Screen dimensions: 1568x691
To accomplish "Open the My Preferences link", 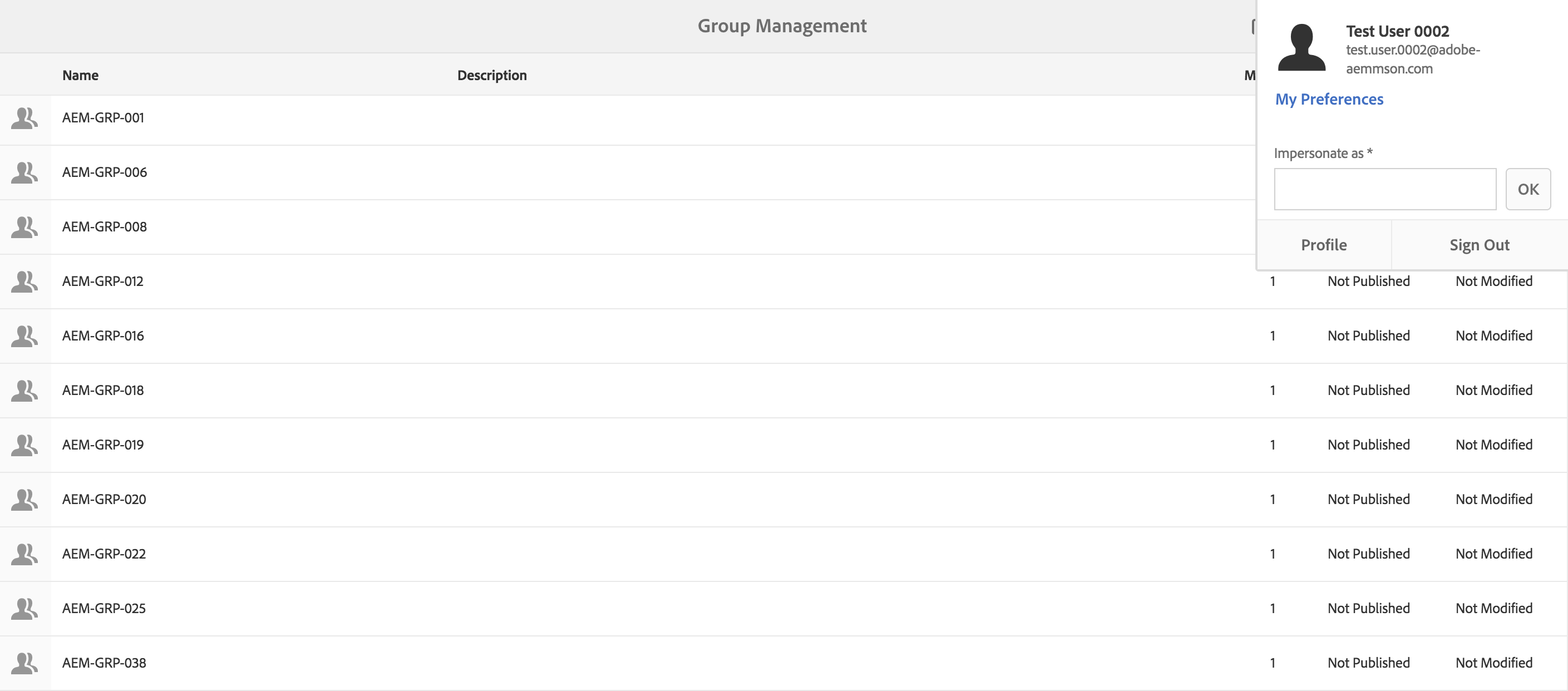I will tap(1329, 99).
